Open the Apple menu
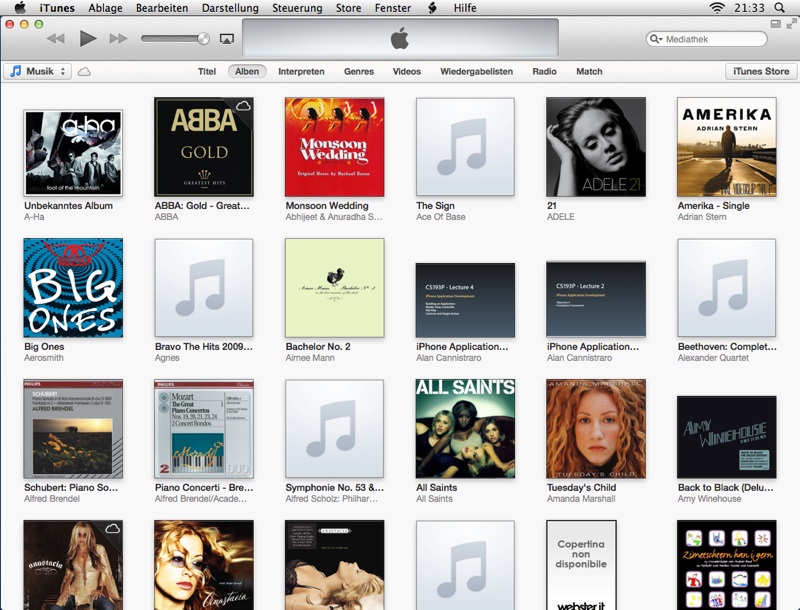Viewport: 800px width, 610px height. pos(20,8)
